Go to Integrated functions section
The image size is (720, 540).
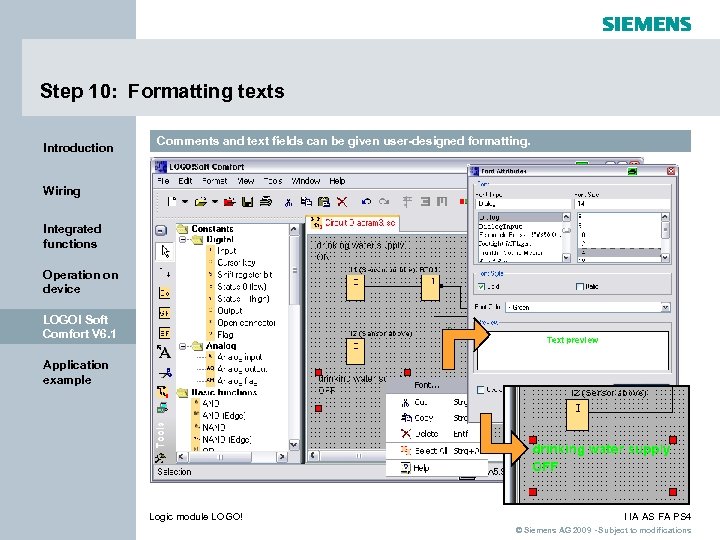(x=72, y=236)
